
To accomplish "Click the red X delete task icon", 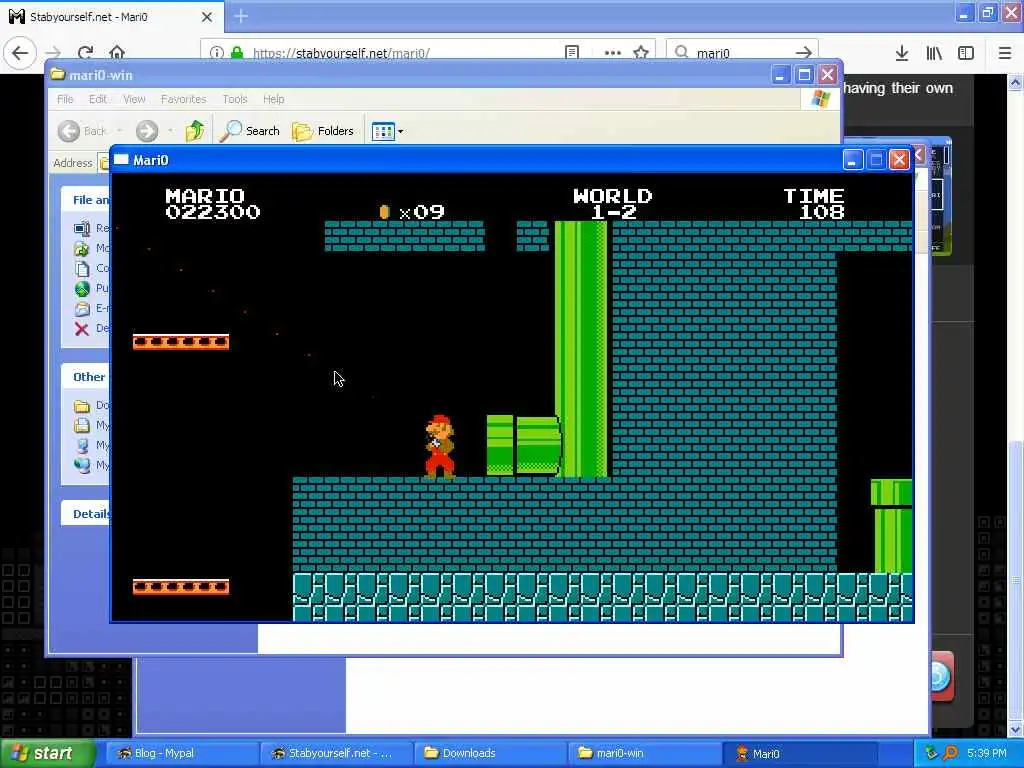I will point(82,328).
